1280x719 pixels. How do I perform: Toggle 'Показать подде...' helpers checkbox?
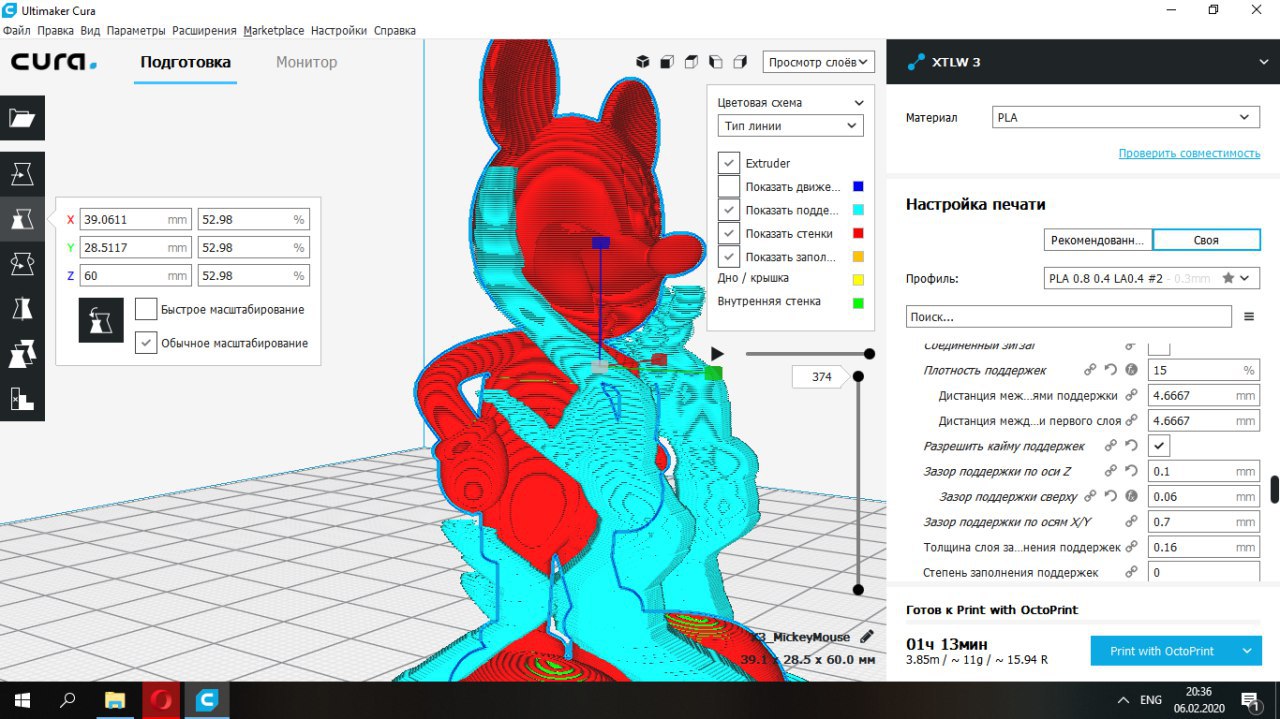click(x=729, y=210)
